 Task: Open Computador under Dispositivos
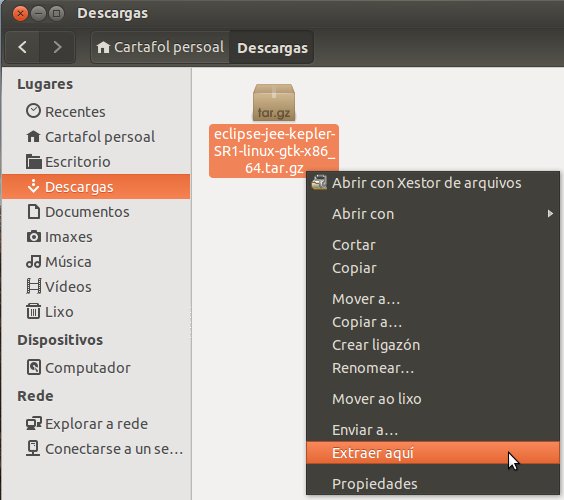(x=96, y=368)
